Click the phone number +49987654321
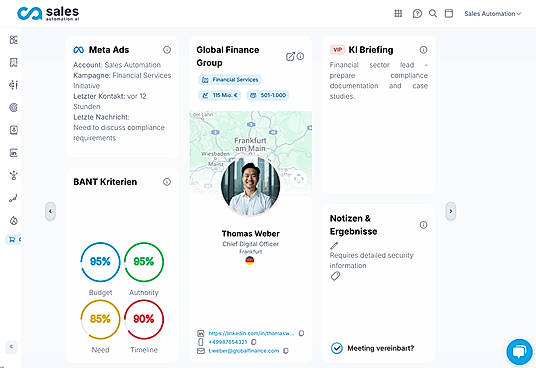 pos(228,342)
